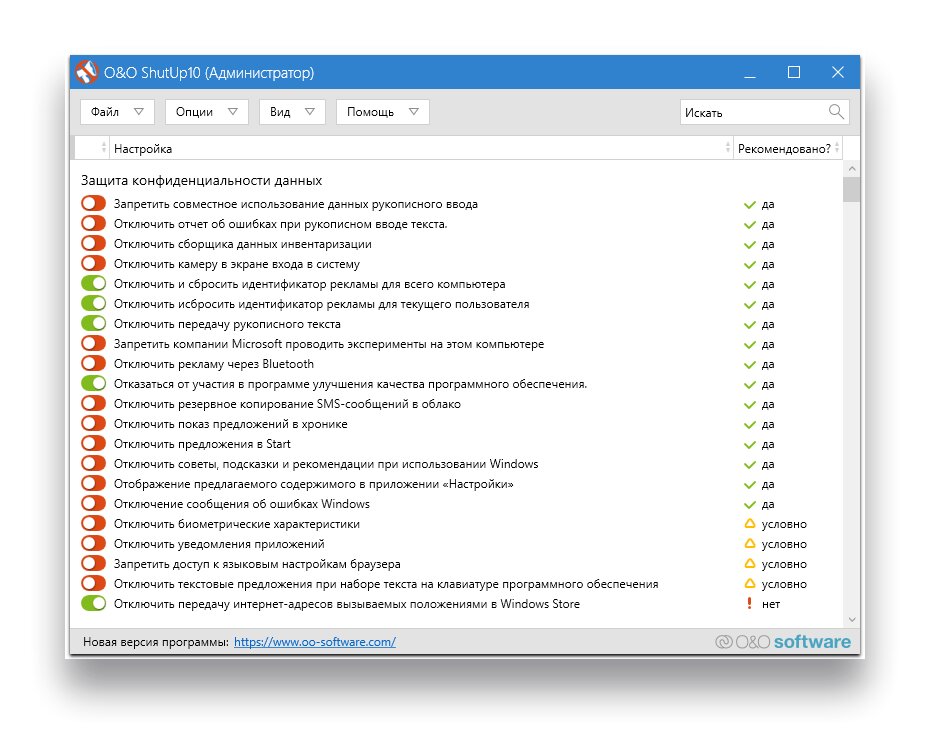Toggle ad ID for текущего пользователя switch
Viewport: 930px width, 749px height.
(x=93, y=304)
